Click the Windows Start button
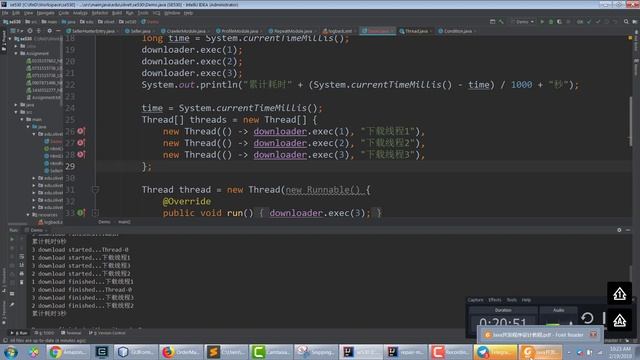Image resolution: width=640 pixels, height=360 pixels. pyautogui.click(x=10, y=352)
